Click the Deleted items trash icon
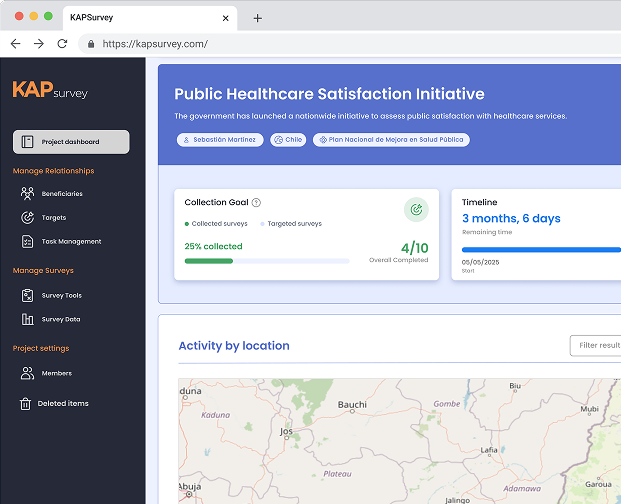This screenshot has width=621, height=504. click(25, 403)
